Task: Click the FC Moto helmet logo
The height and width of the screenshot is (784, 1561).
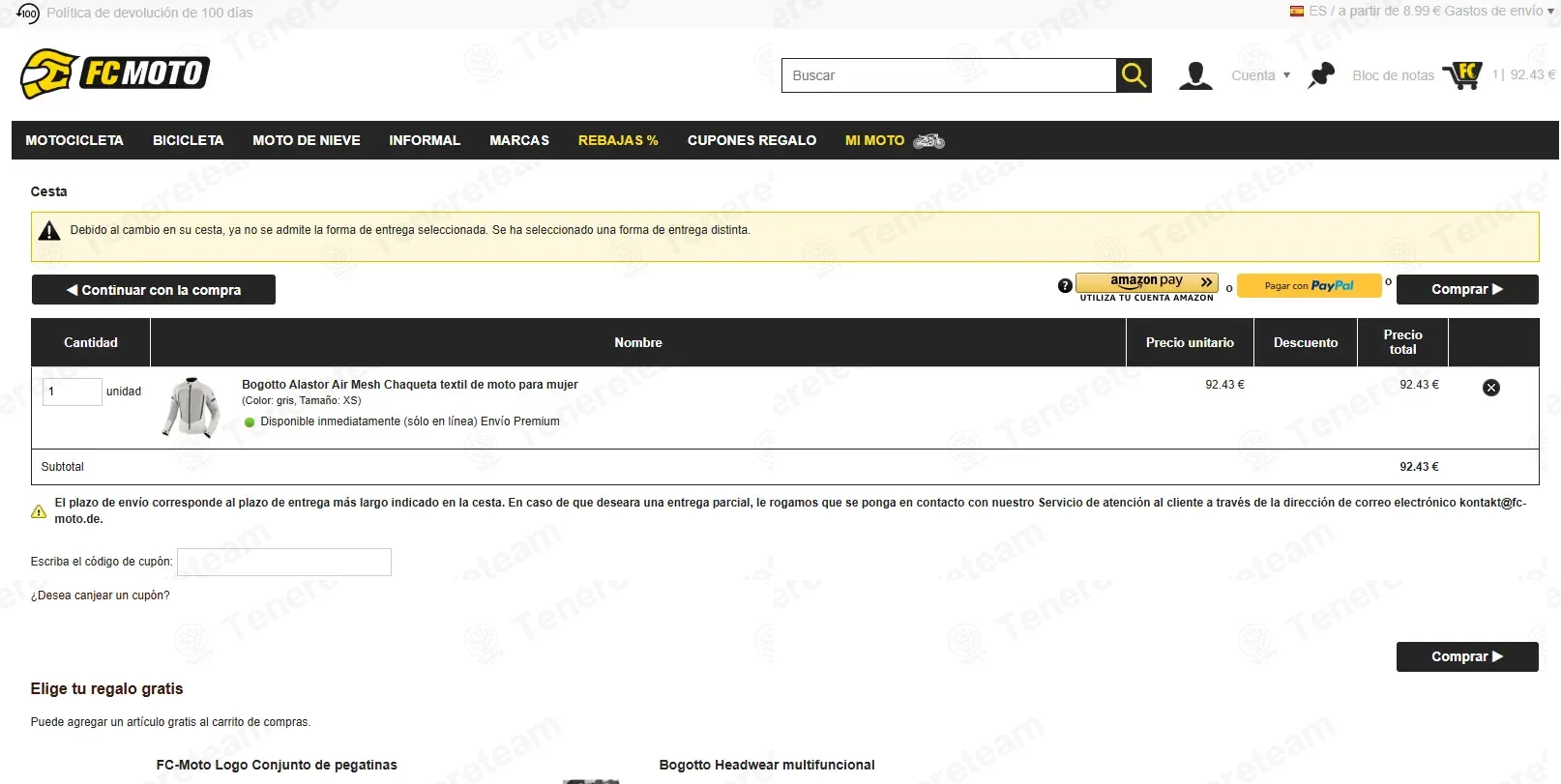Action: (115, 73)
